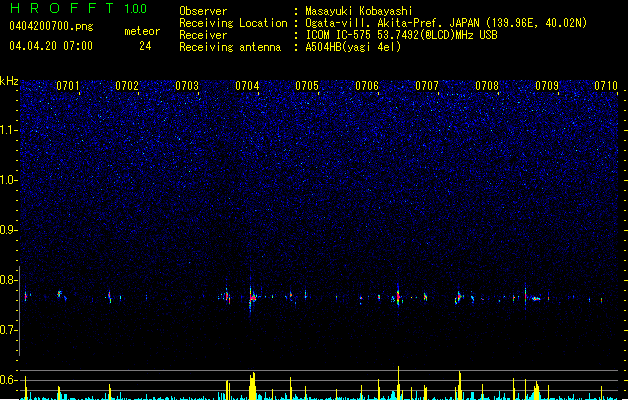Click the 'Receiving antenna' field label
The image size is (629, 400).
tap(230, 47)
